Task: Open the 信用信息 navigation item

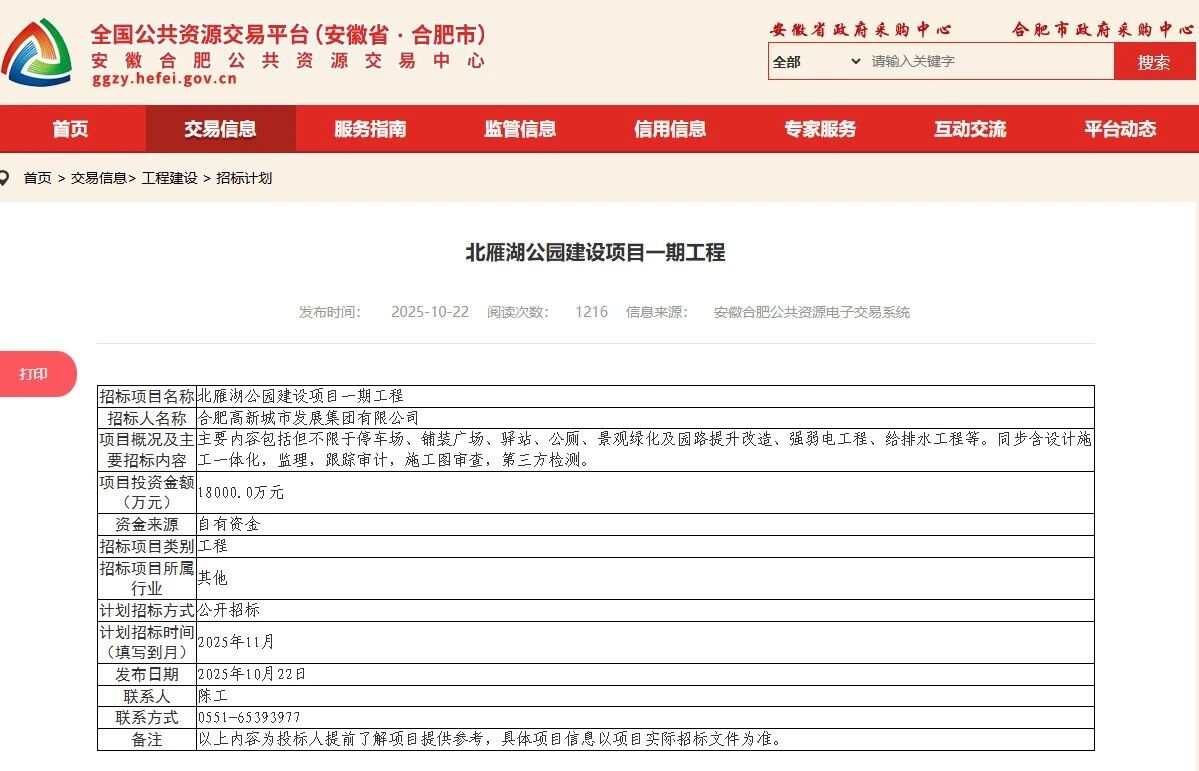Action: point(670,129)
